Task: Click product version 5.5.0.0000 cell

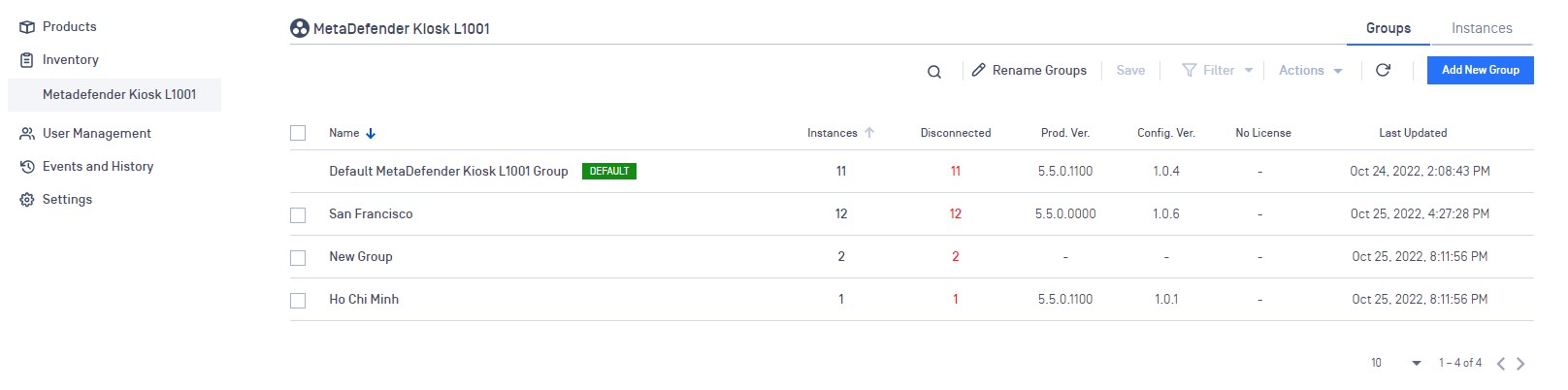Action: tap(1065, 214)
